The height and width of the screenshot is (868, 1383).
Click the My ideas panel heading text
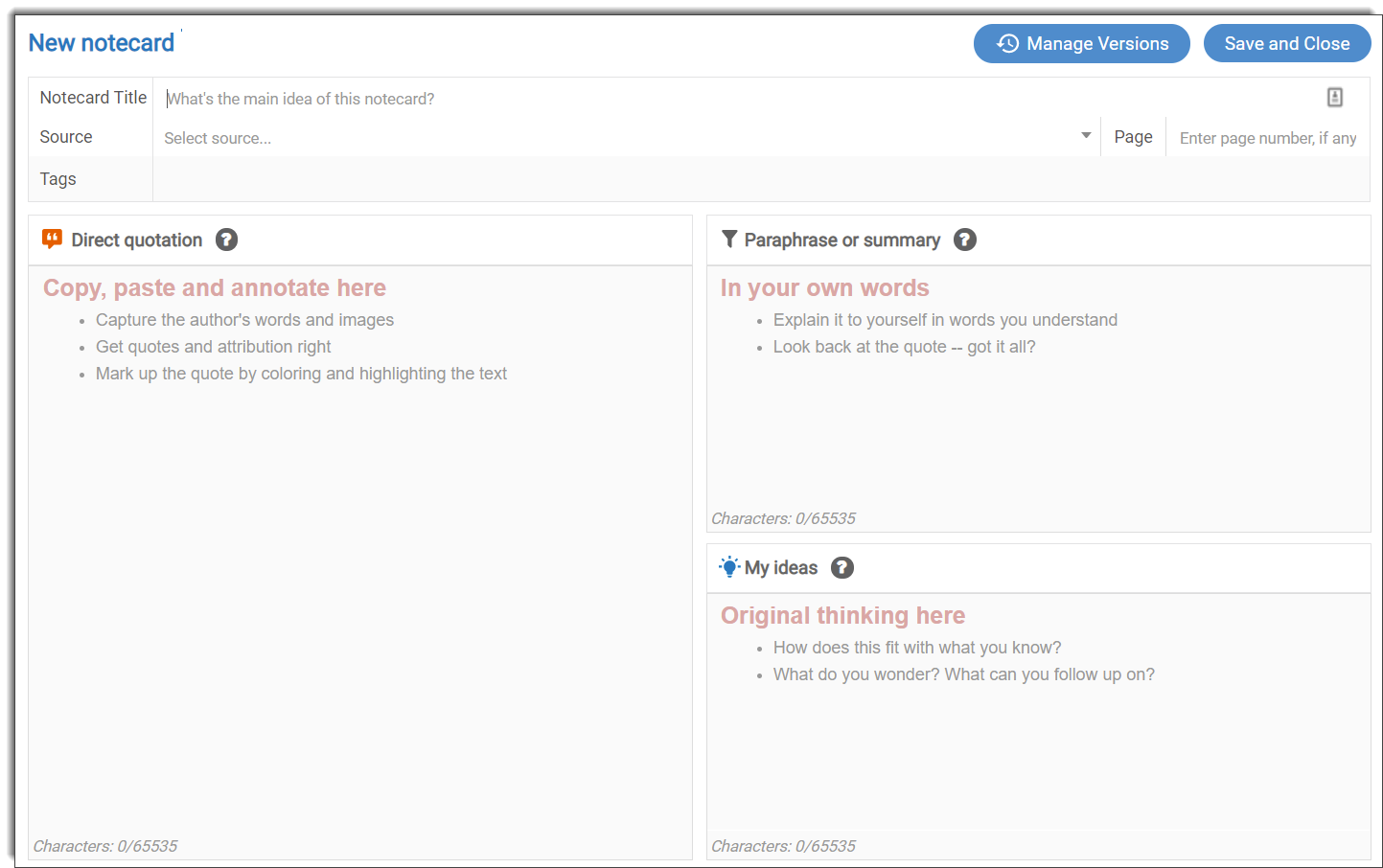[781, 568]
